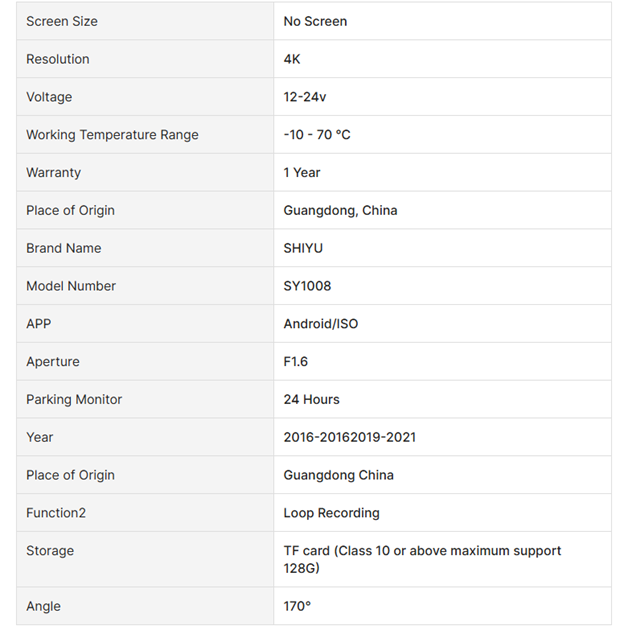Select the "170°" angle value
This screenshot has width=624, height=634.
(x=297, y=606)
